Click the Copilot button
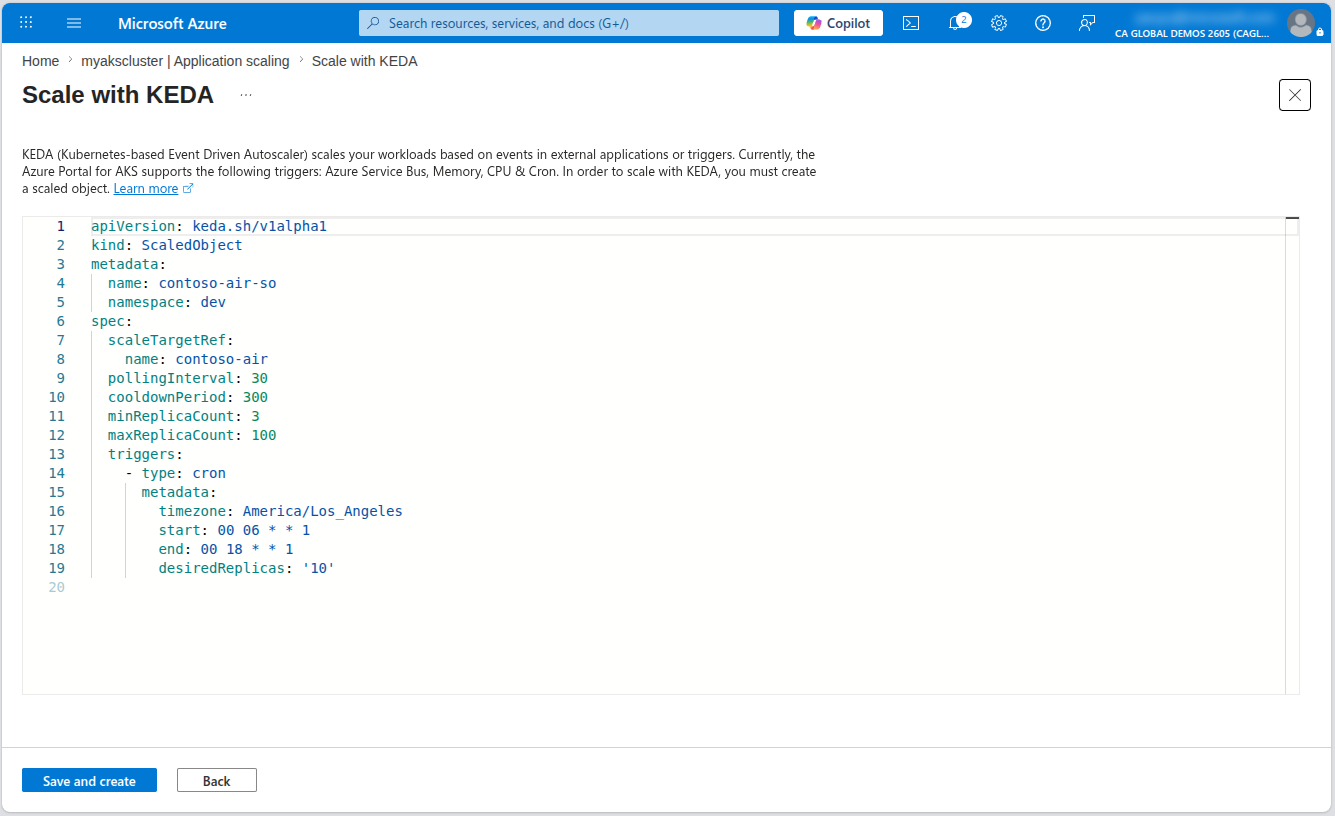 click(838, 23)
